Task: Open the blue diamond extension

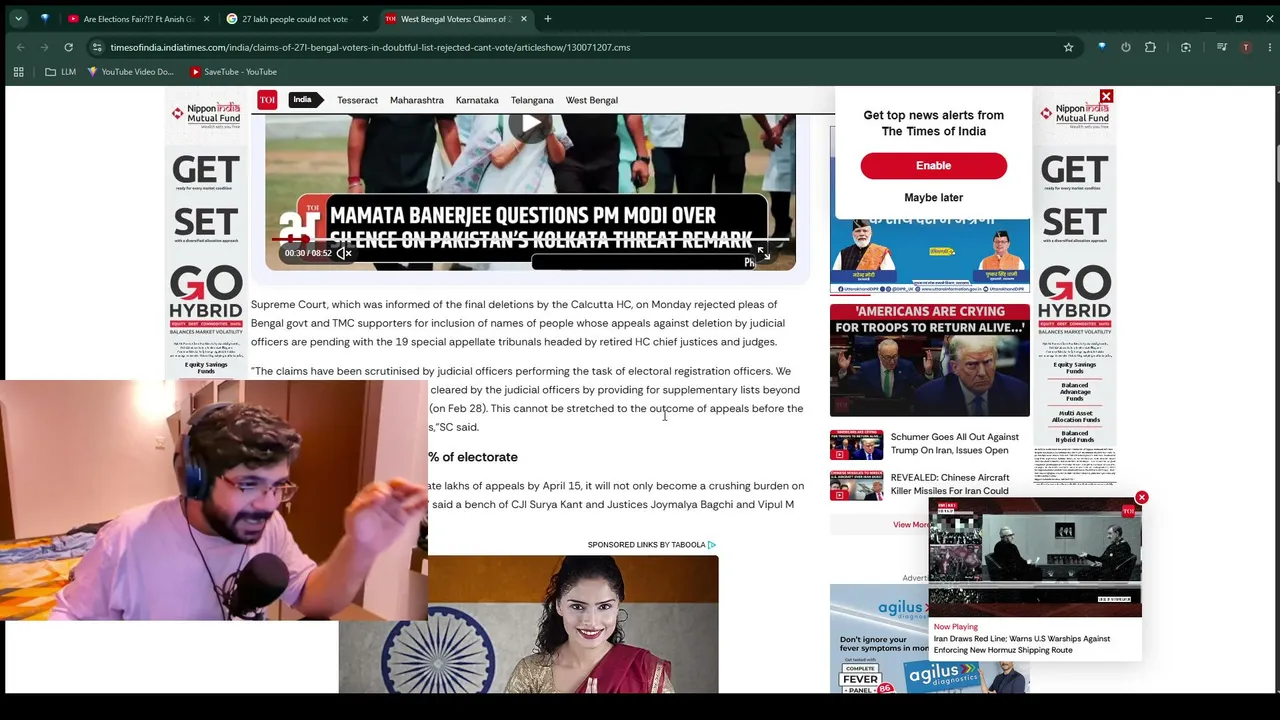Action: point(1102,47)
